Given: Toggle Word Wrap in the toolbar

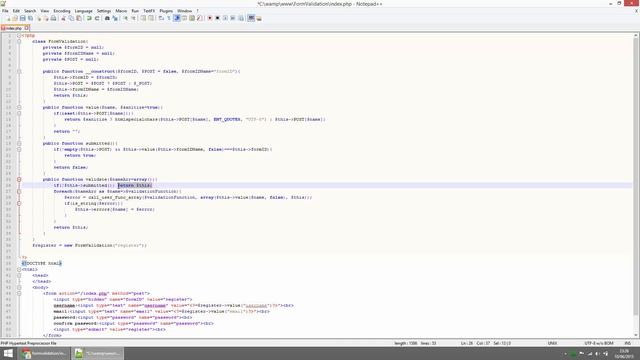Looking at the screenshot, I should [x=161, y=18].
